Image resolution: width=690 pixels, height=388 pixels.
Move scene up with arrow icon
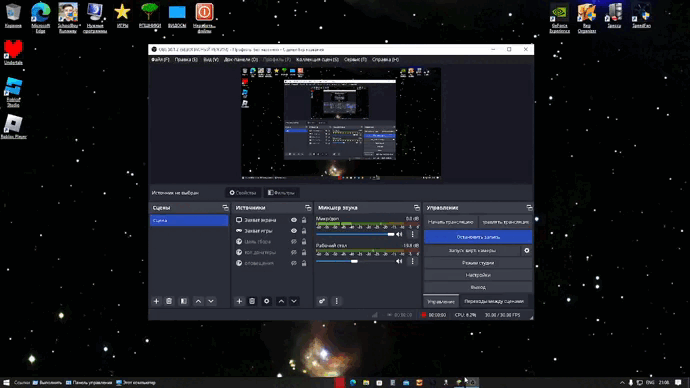point(198,301)
